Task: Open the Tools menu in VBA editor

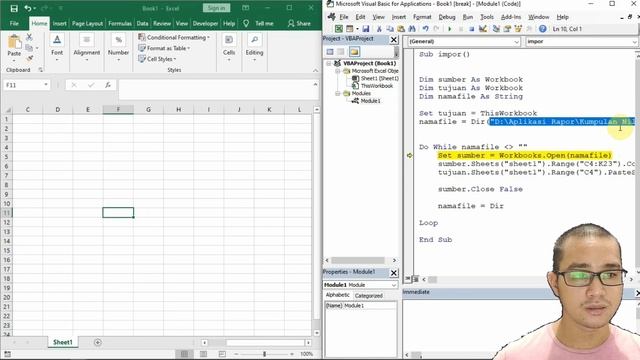Action: point(487,17)
